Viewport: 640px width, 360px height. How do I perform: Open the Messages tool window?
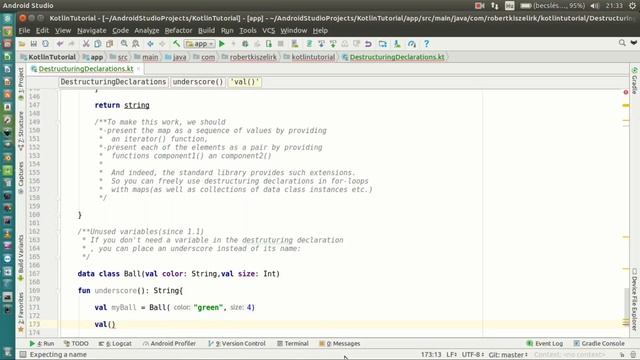point(340,344)
